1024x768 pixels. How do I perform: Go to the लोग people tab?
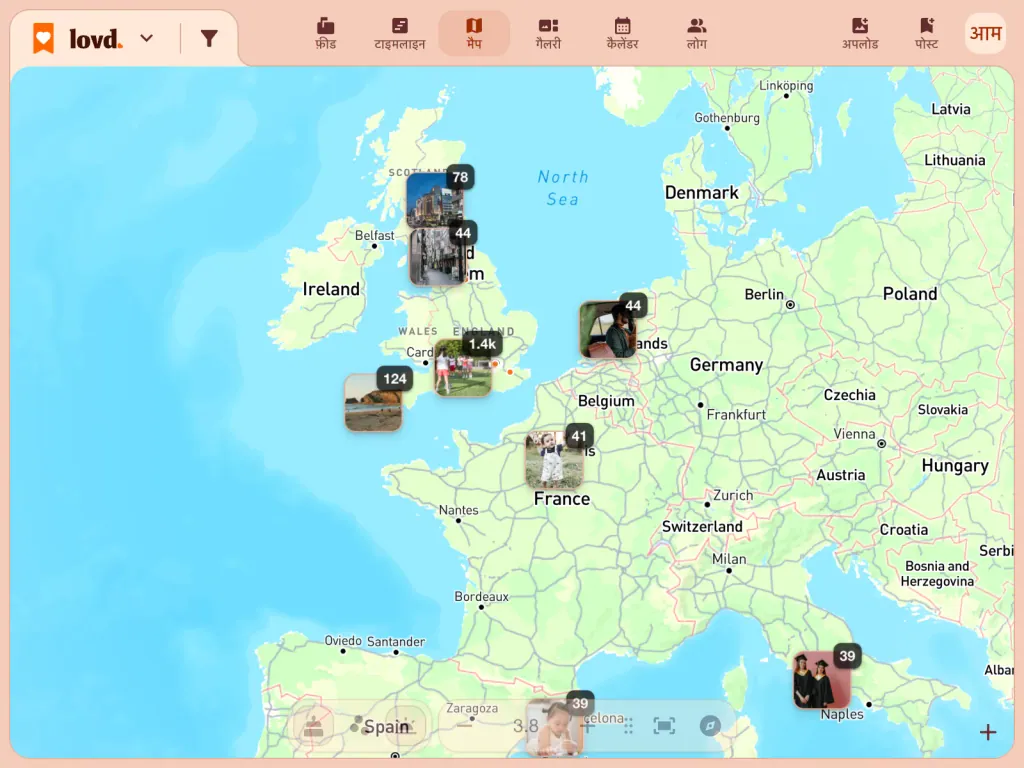coord(697,33)
